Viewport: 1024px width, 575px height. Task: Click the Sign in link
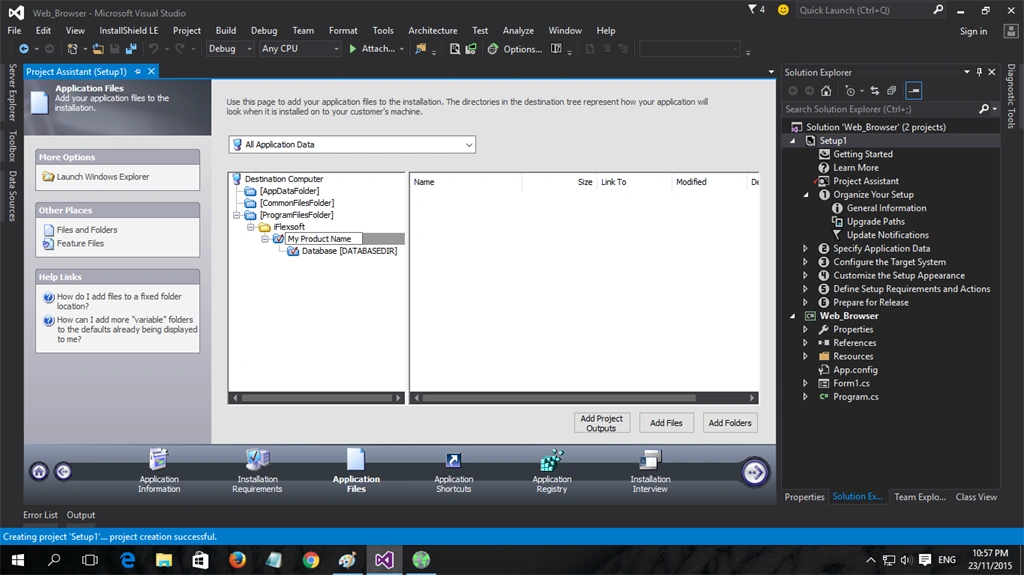coord(973,31)
